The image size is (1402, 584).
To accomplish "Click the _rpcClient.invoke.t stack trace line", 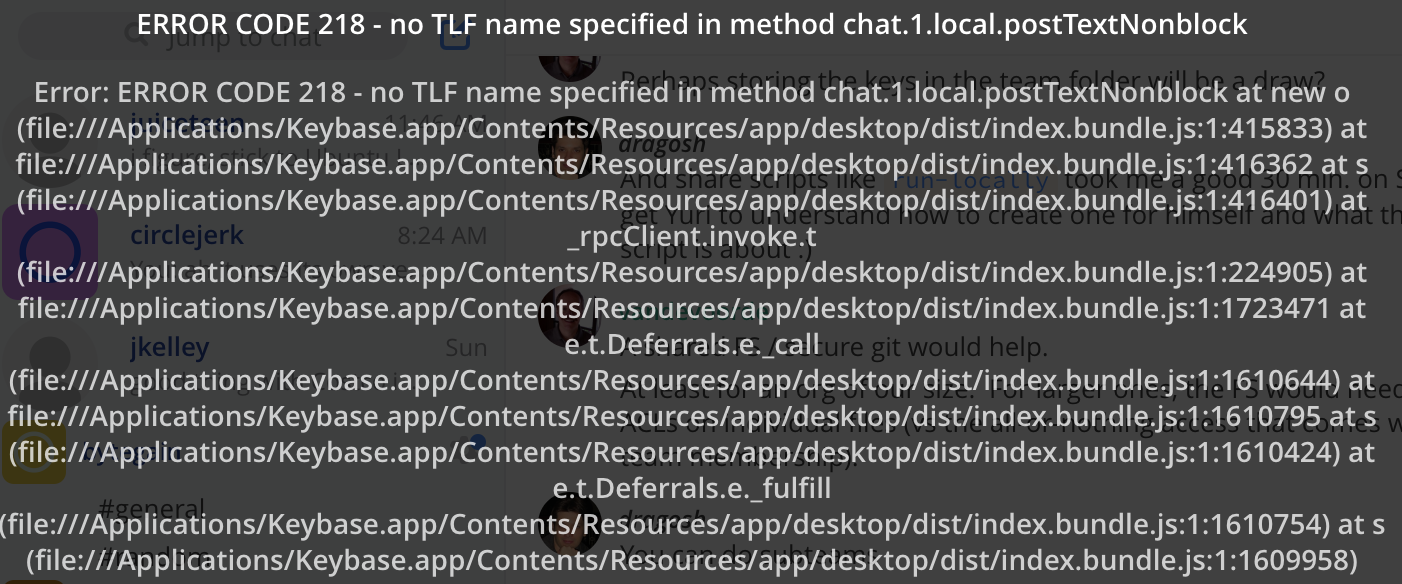I will [x=691, y=237].
